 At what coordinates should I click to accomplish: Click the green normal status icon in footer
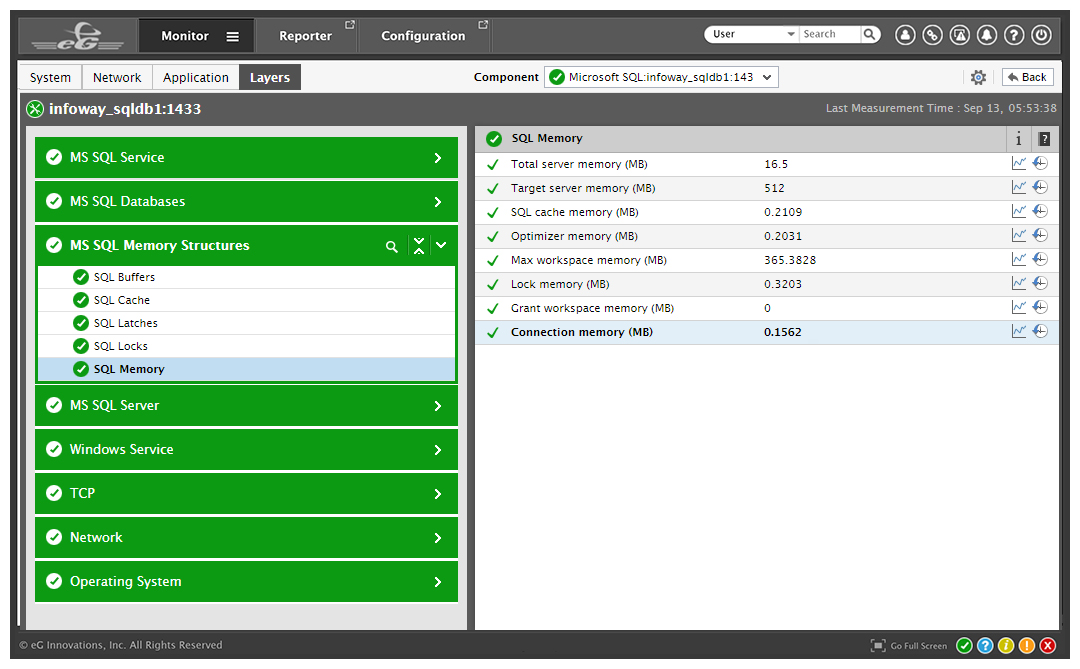click(964, 646)
